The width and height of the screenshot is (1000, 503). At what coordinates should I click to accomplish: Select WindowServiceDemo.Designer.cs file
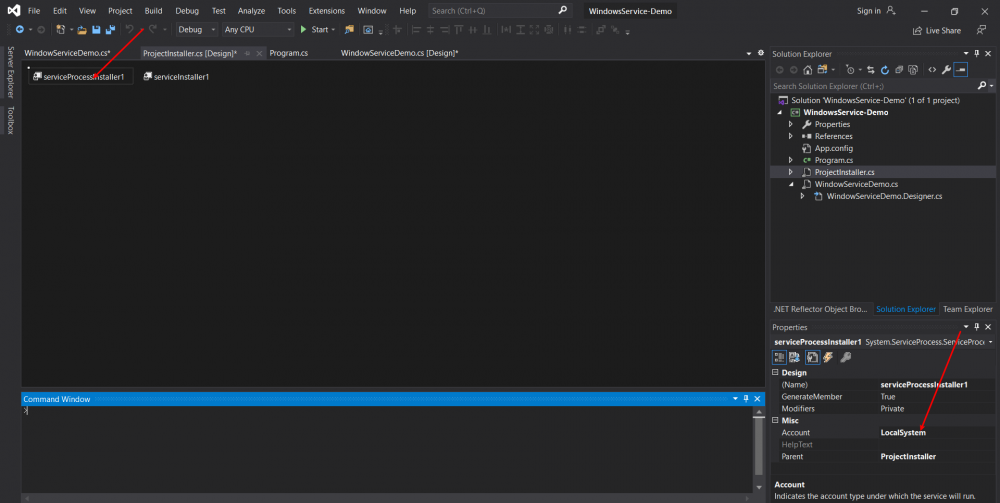[x=884, y=196]
